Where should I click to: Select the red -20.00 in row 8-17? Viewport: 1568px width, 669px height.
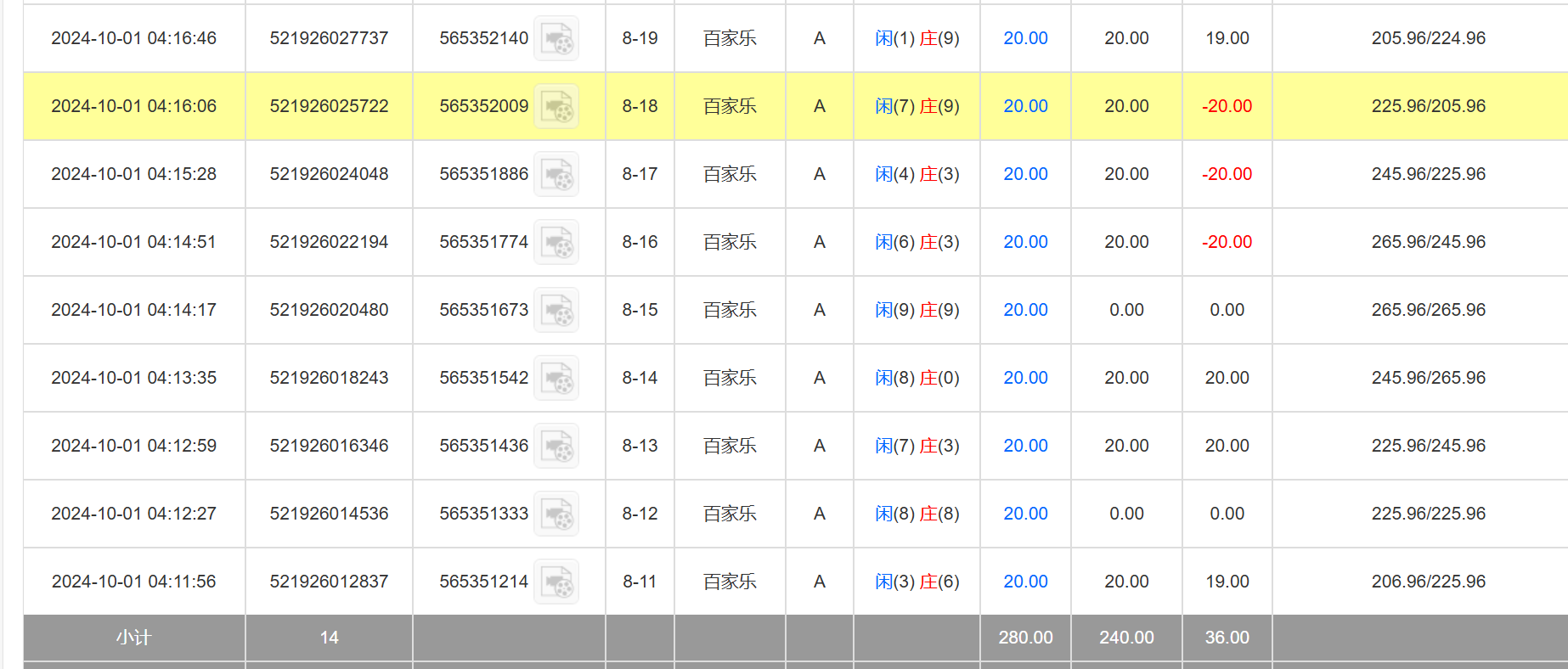1227,174
